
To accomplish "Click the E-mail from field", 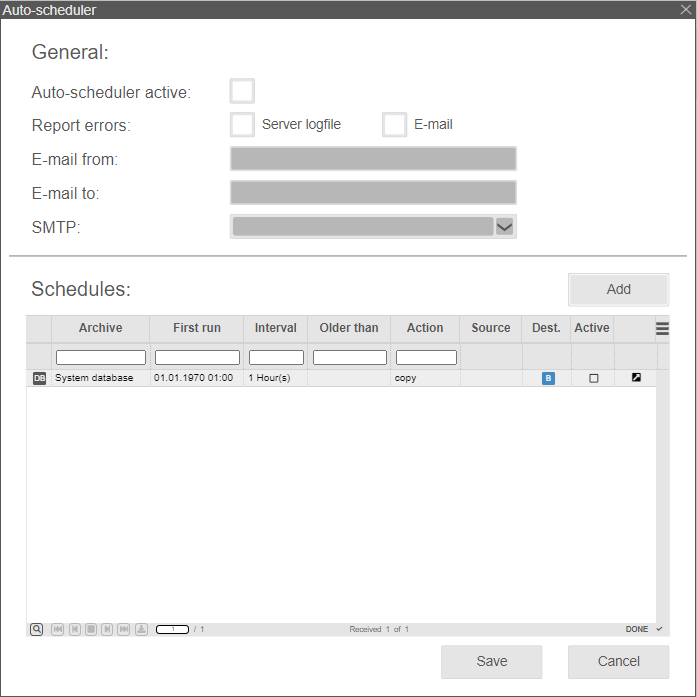I will [x=373, y=159].
